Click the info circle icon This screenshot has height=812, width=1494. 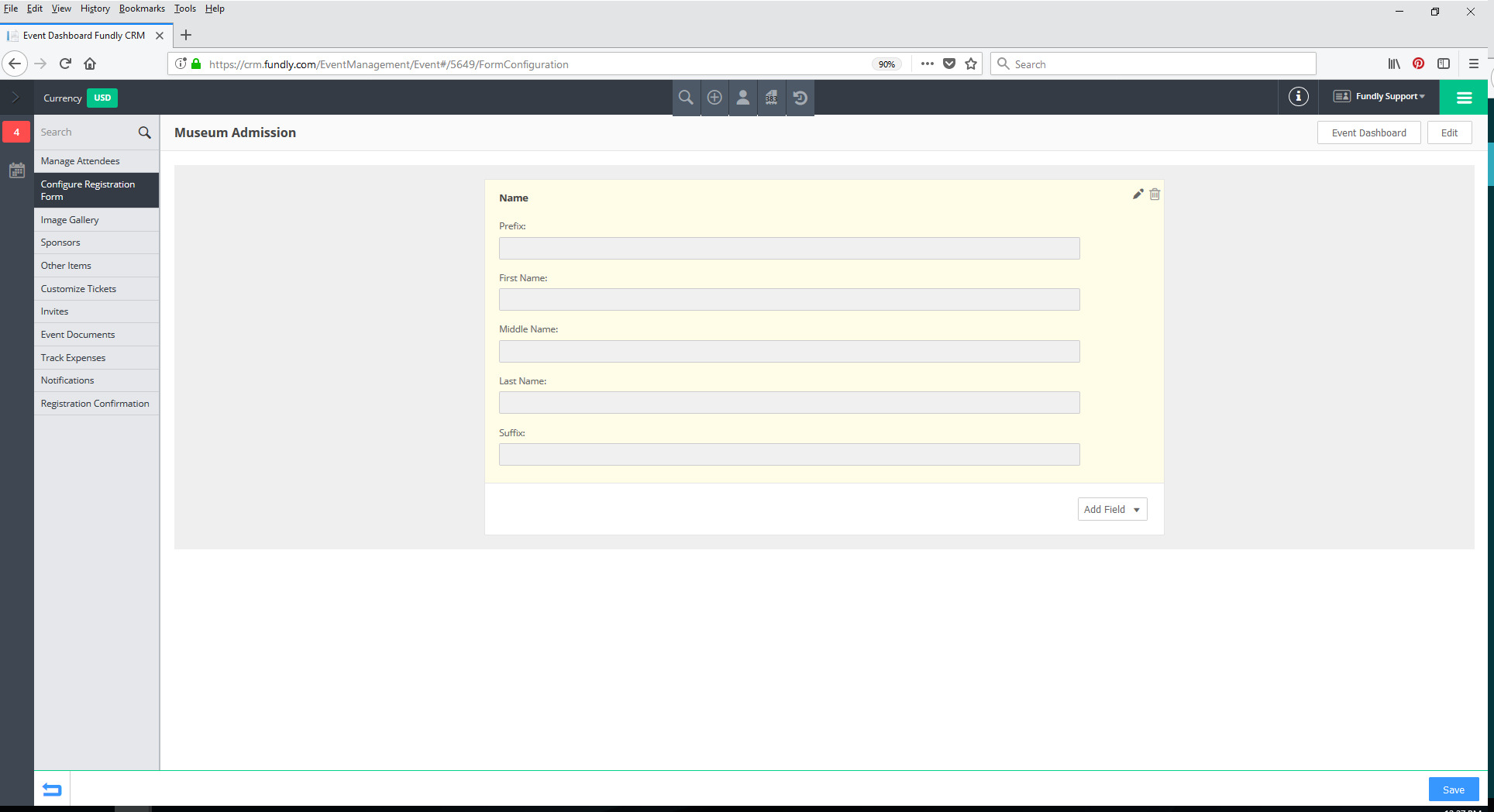[1299, 97]
